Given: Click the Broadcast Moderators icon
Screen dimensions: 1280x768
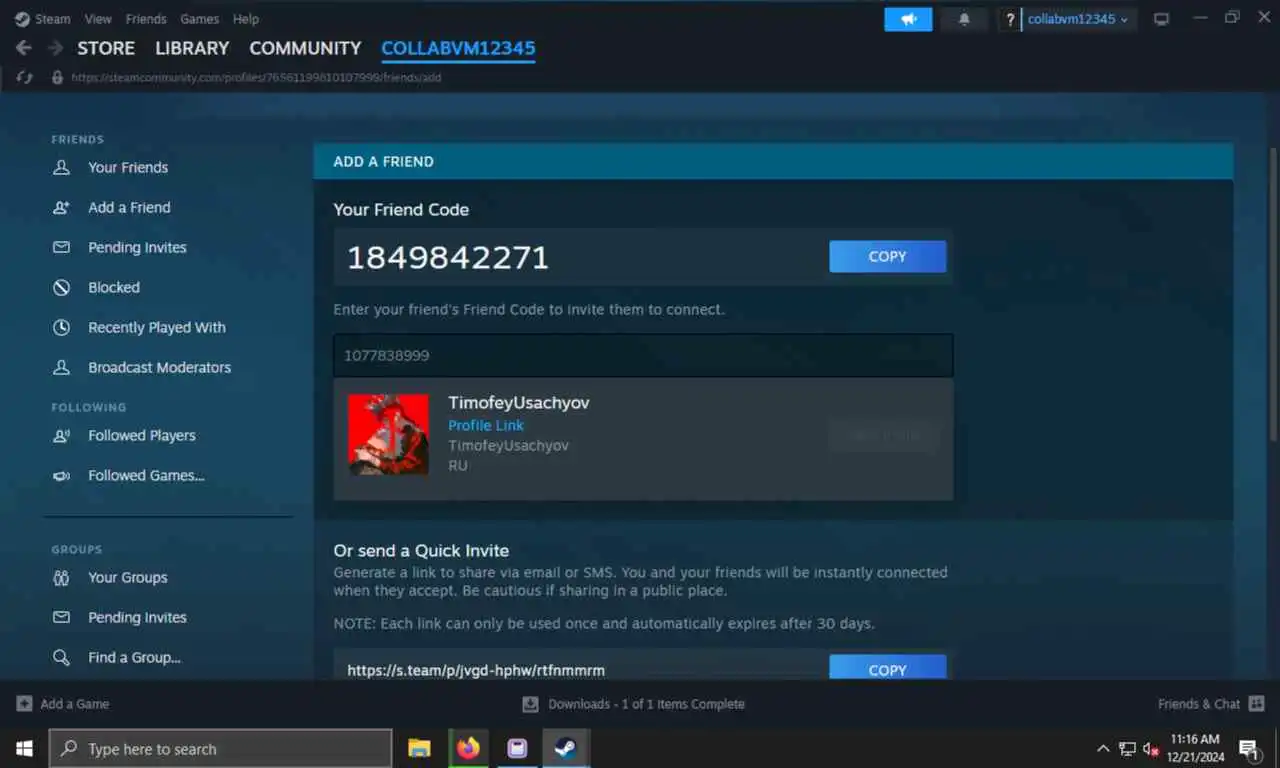Looking at the screenshot, I should 62,367.
